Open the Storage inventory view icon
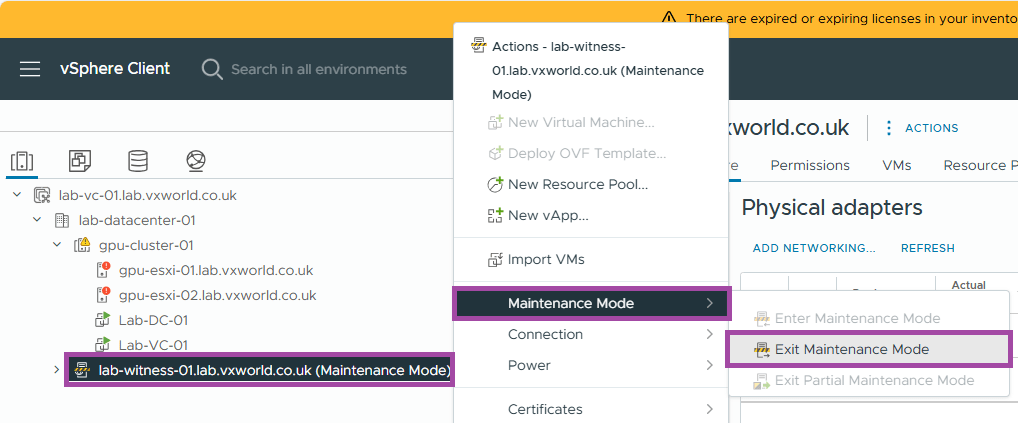The image size is (1018, 423). coord(138,161)
